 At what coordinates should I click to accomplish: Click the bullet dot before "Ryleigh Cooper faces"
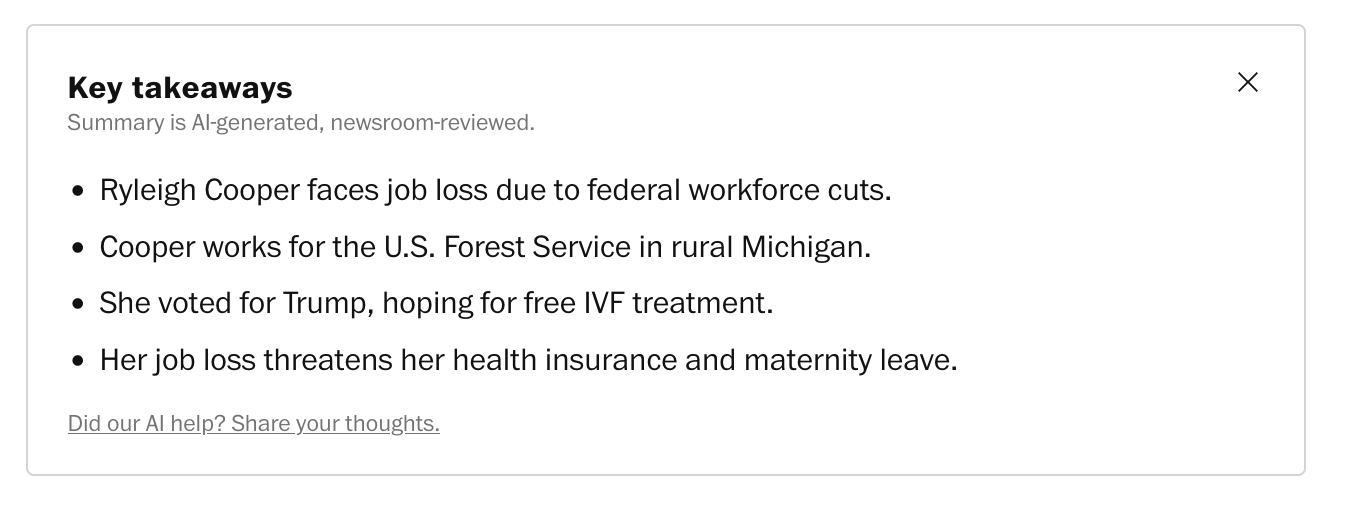[x=79, y=191]
